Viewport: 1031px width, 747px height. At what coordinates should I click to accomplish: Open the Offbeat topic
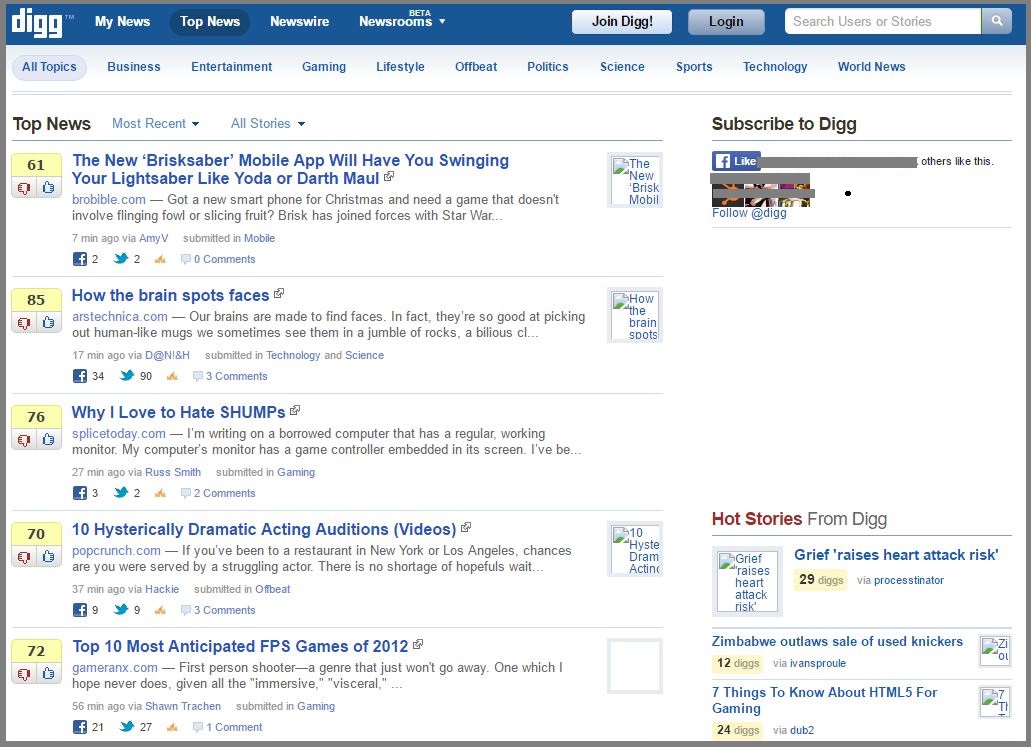coord(476,67)
